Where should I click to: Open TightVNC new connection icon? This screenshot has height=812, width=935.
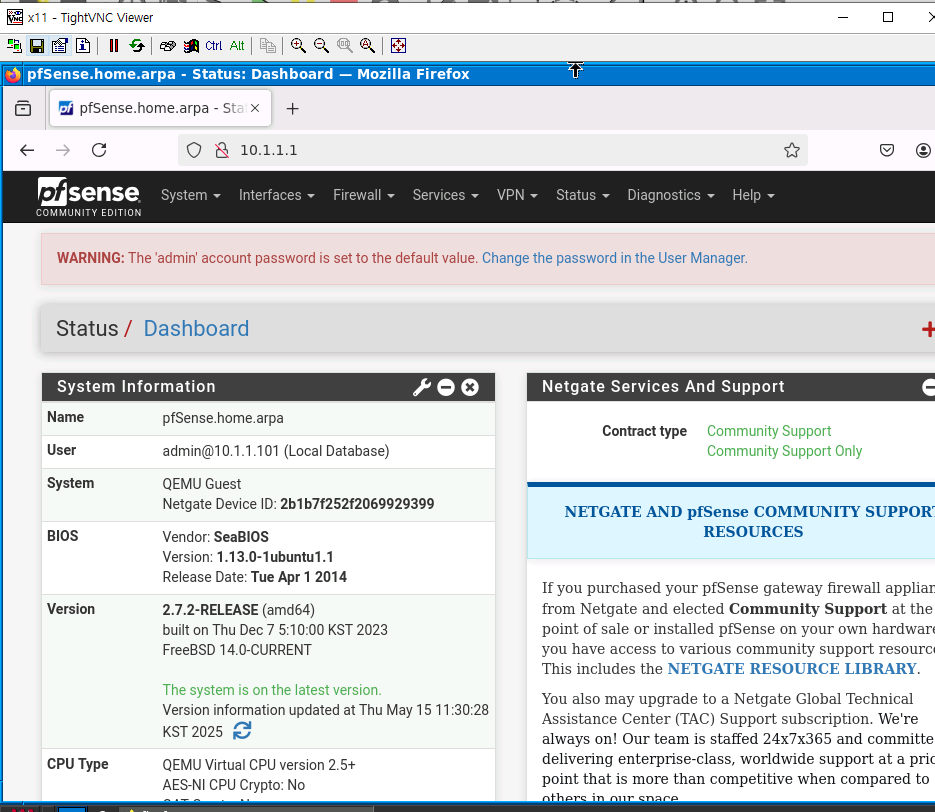(x=14, y=45)
